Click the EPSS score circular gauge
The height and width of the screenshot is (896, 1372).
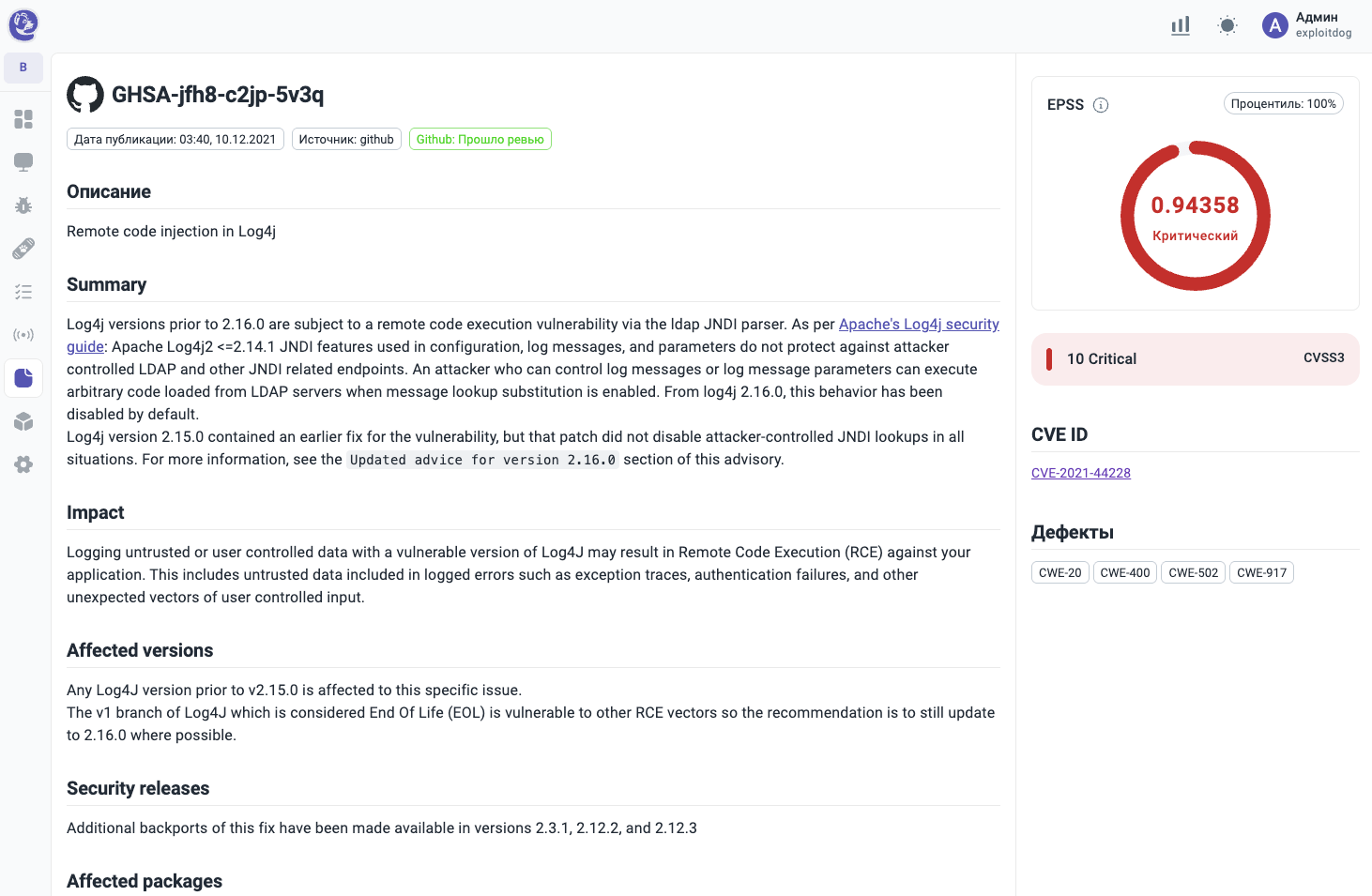coord(1195,216)
